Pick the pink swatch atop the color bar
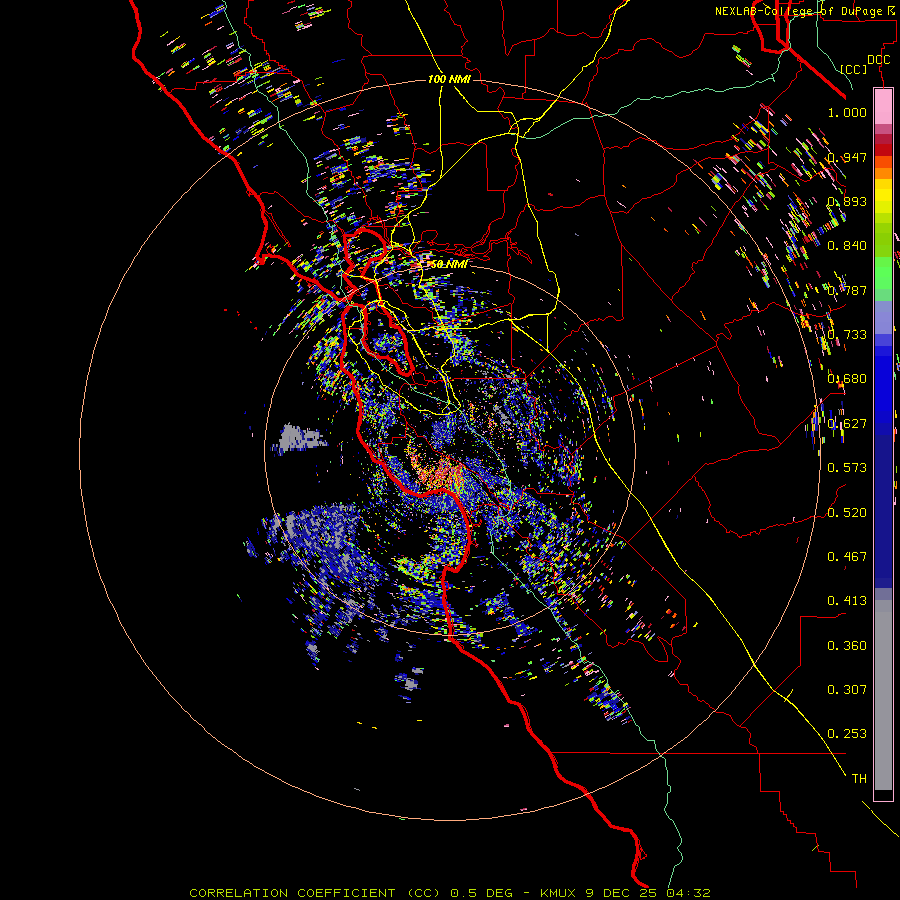Viewport: 900px width, 900px height. [x=883, y=107]
